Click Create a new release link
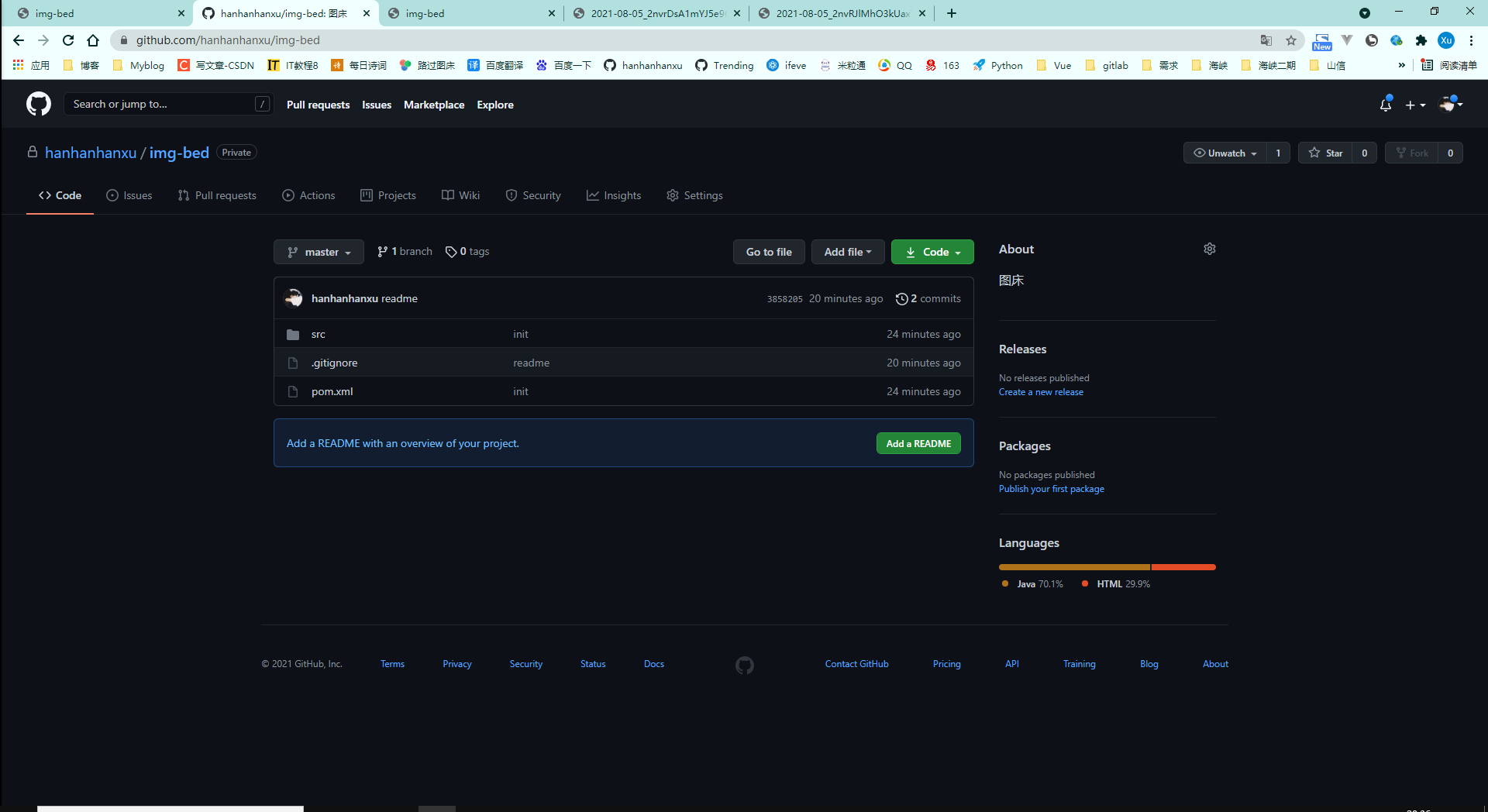This screenshot has height=812, width=1488. coord(1041,392)
